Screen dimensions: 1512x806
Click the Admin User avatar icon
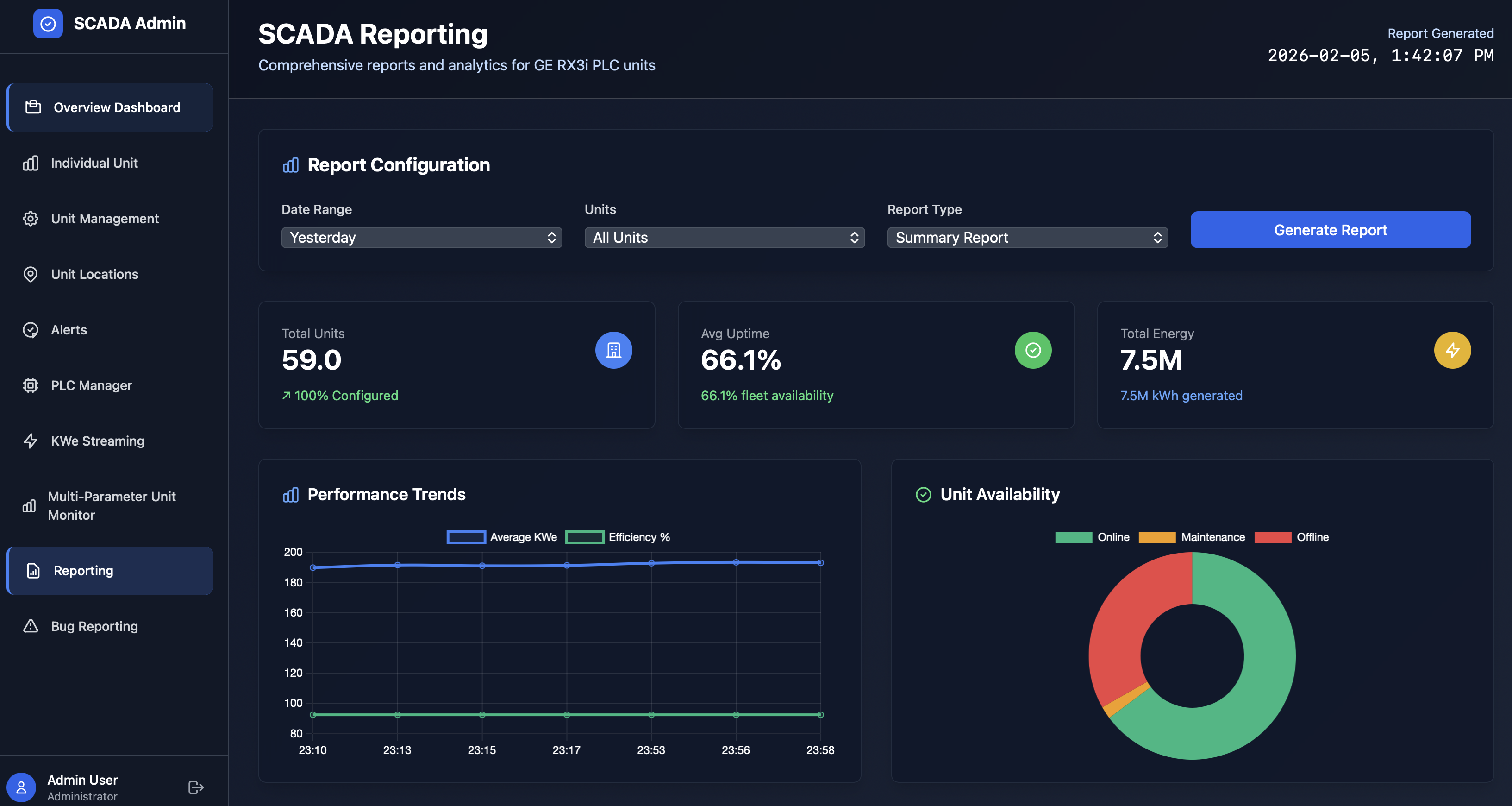(x=21, y=787)
